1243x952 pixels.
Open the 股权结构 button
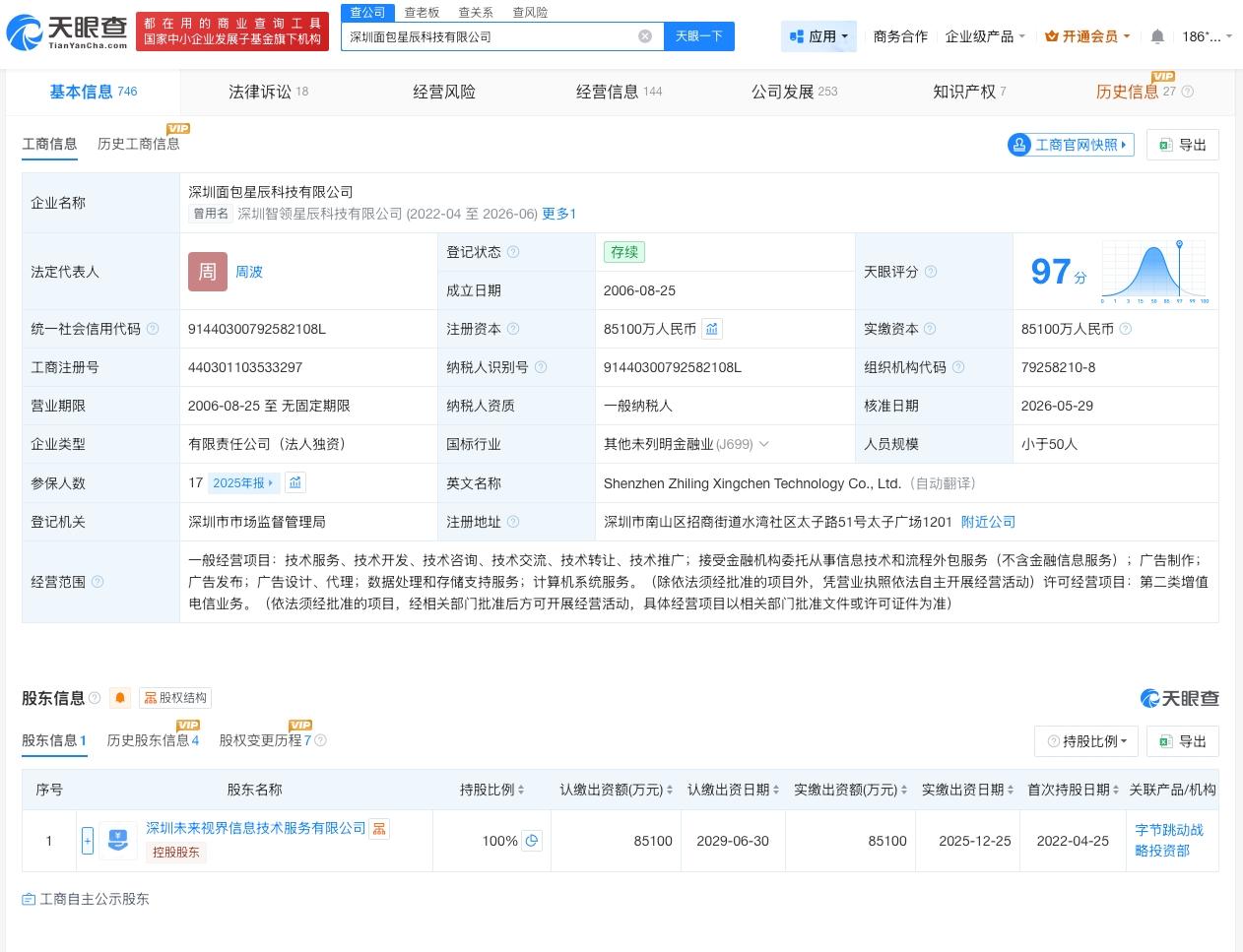[175, 698]
